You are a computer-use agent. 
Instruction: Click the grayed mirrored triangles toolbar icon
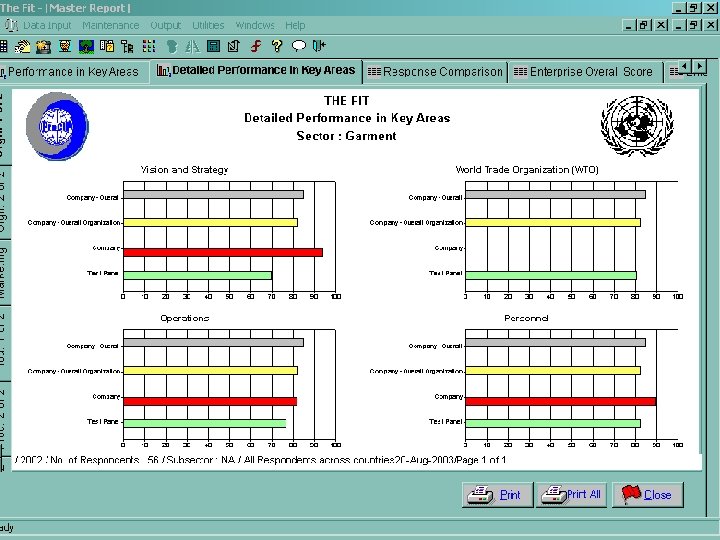(192, 46)
